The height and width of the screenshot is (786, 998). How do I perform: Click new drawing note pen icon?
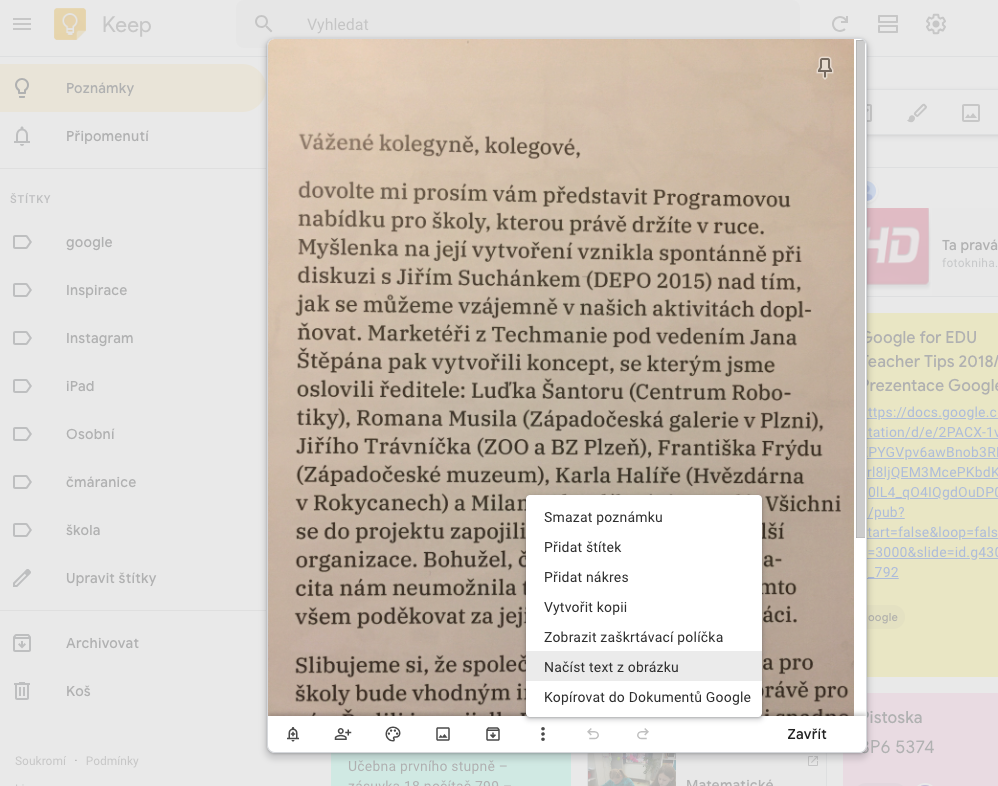pos(917,113)
